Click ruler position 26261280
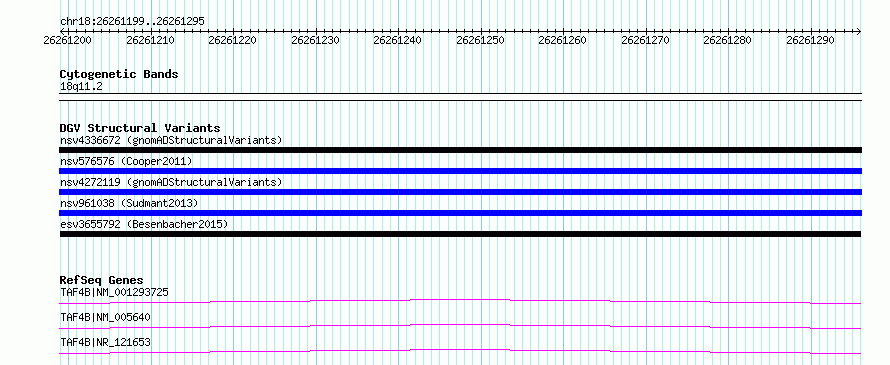 coord(727,41)
